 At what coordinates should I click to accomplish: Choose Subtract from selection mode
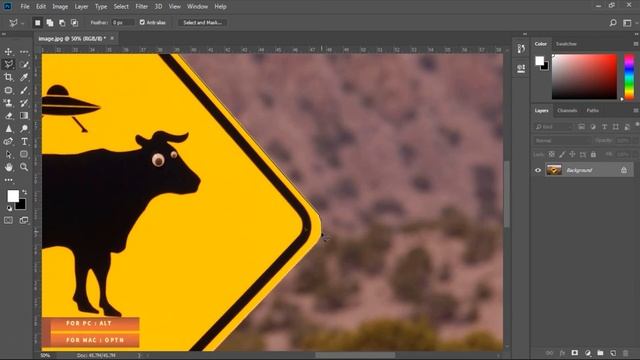62,23
